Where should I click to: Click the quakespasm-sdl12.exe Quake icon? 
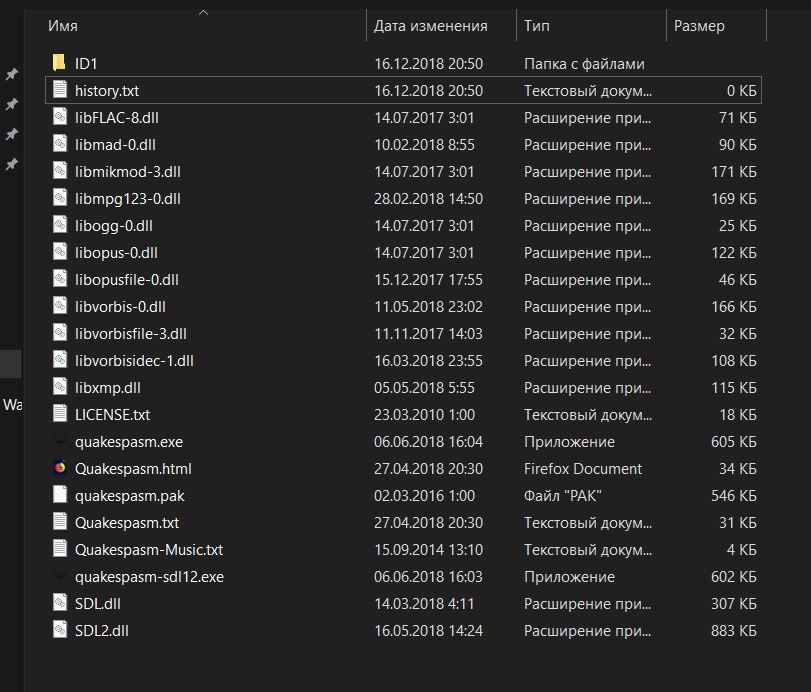[x=59, y=575]
